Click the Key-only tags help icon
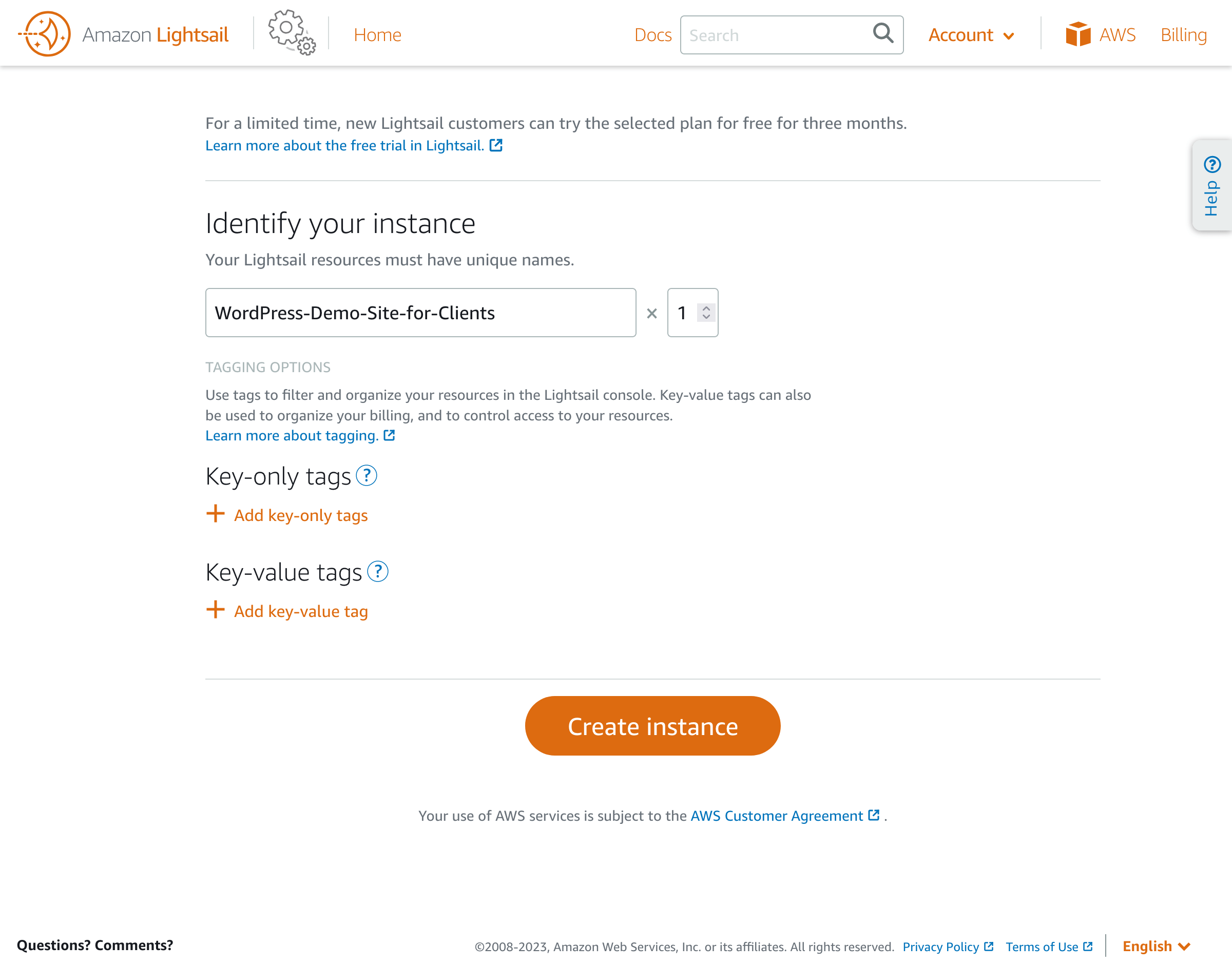Image resolution: width=1232 pixels, height=965 pixels. pos(367,476)
